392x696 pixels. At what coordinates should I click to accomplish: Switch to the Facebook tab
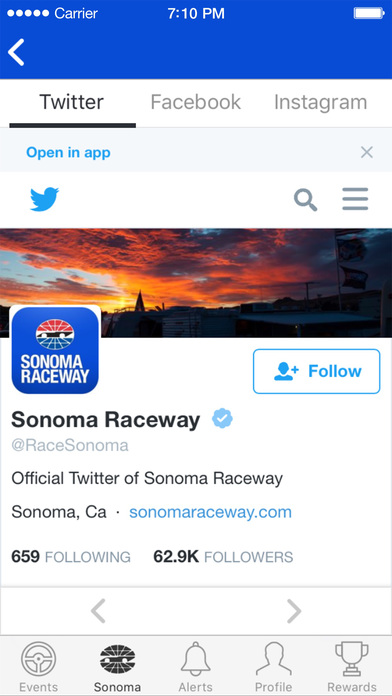point(196,102)
